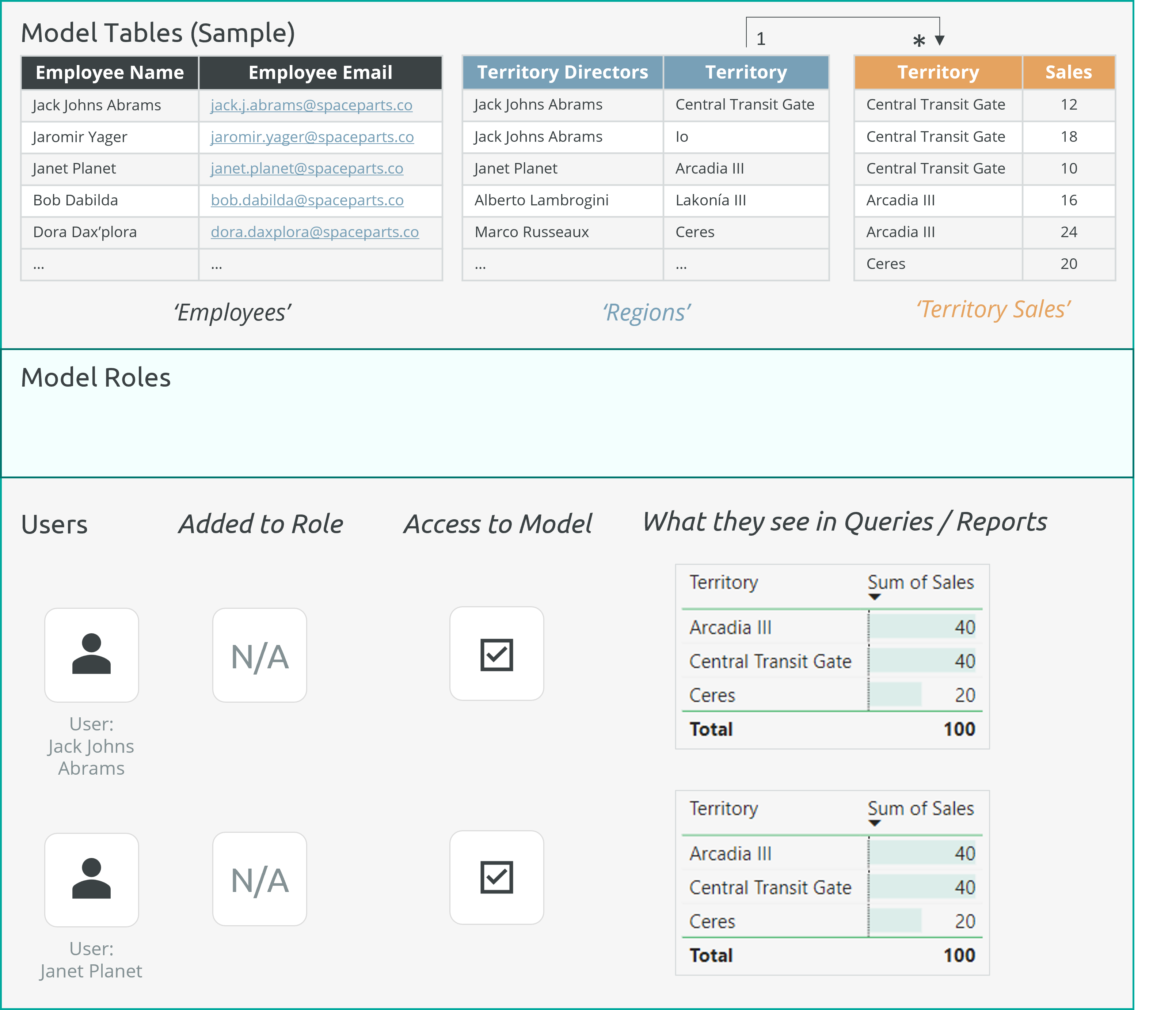Select the Lakonía III territory cell
The width and height of the screenshot is (1176, 1010).
coord(711,200)
